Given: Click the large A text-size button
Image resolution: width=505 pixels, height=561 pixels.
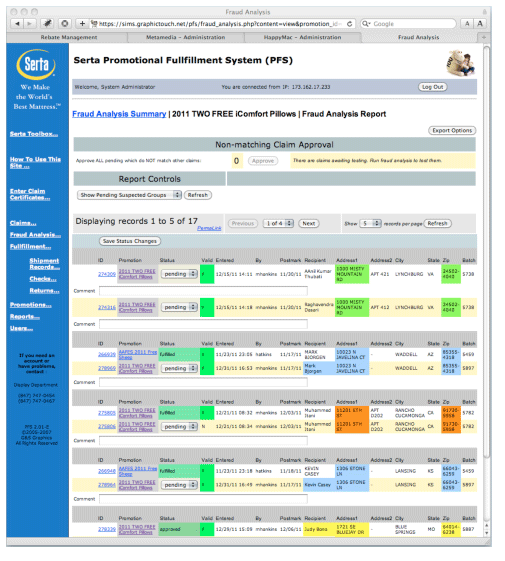Looking at the screenshot, I should click(x=480, y=24).
